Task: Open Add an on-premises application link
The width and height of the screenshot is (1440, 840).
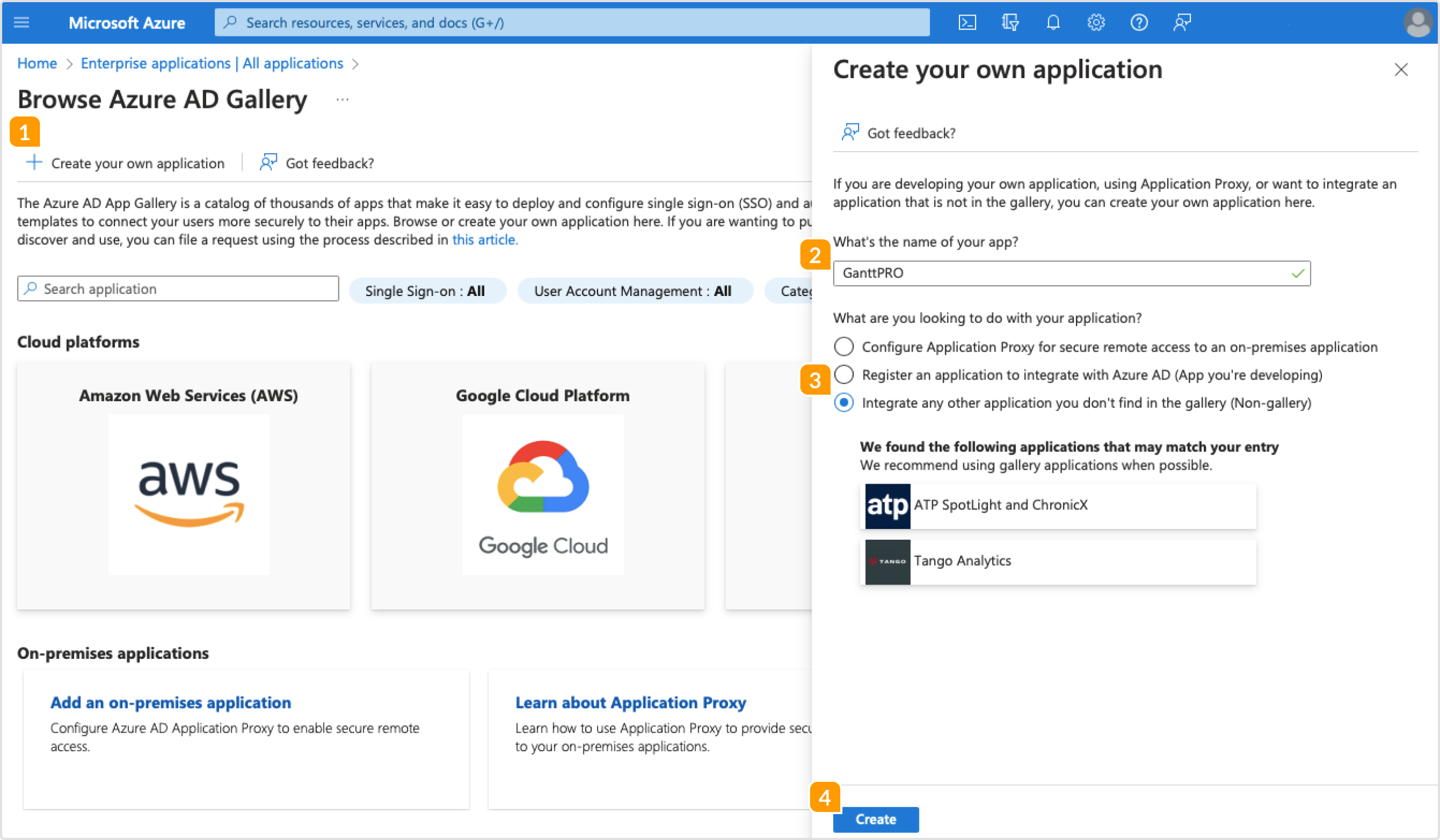Action: 171,702
